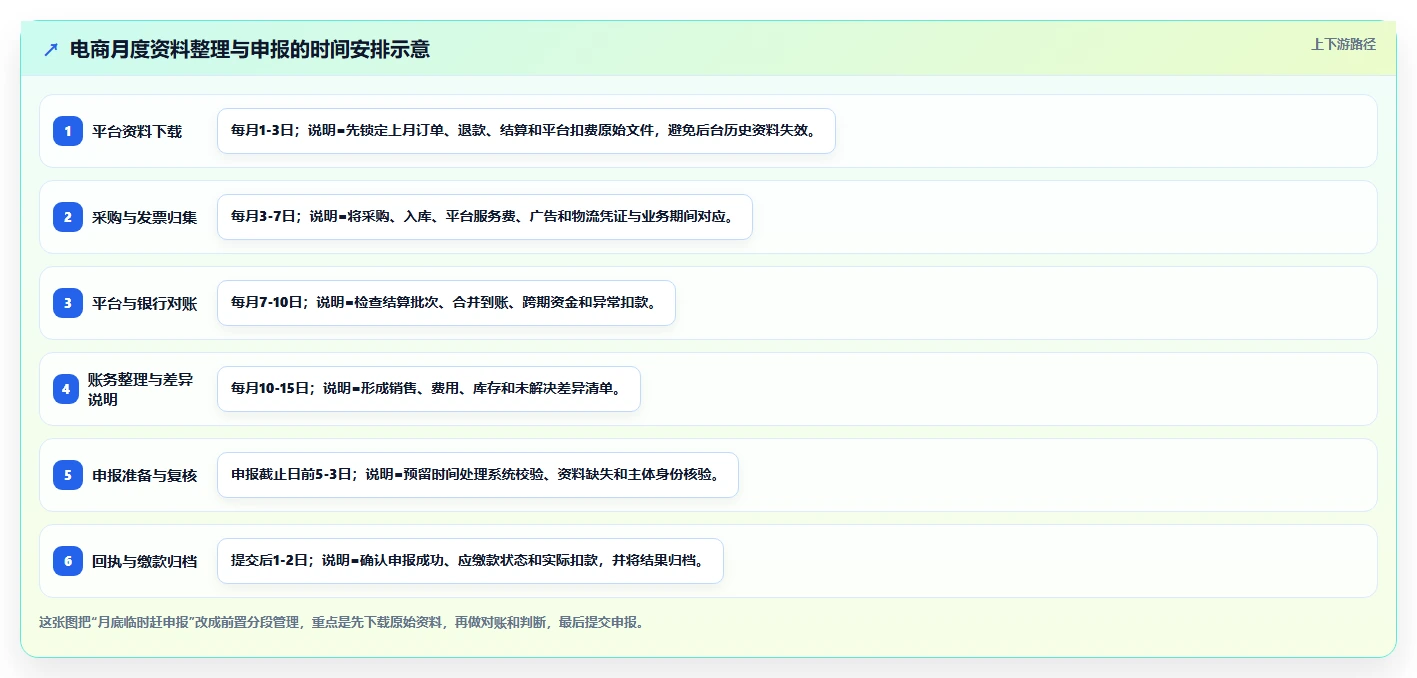Click the 每月1-3日 description box
Viewport: 1417px width, 678px height.
(526, 131)
